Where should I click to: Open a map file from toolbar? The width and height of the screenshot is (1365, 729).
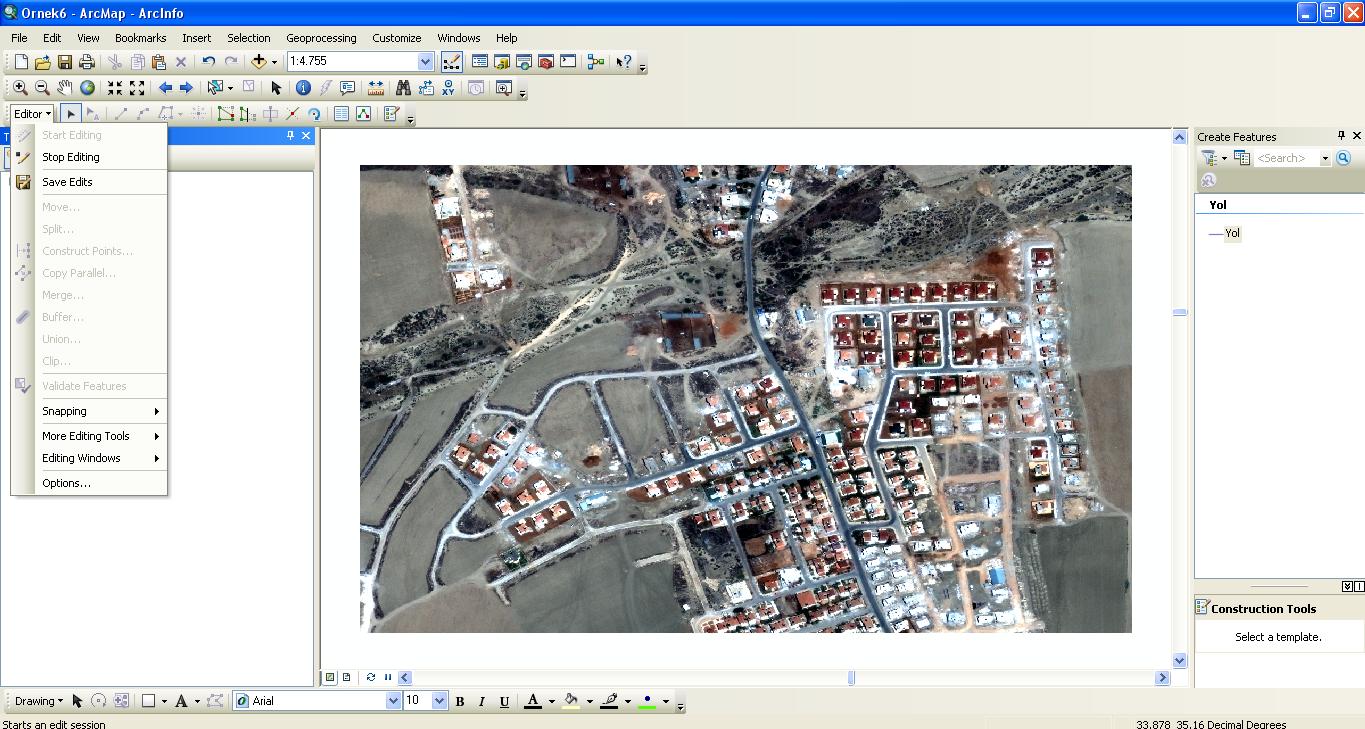[43, 62]
